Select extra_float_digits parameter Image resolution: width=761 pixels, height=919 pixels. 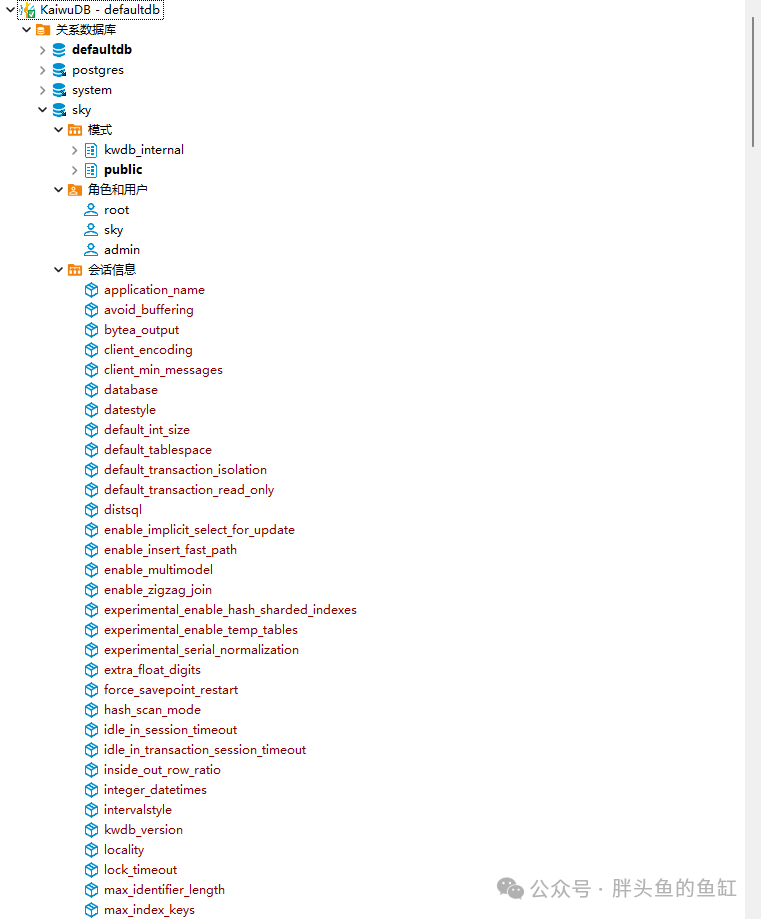click(x=152, y=670)
